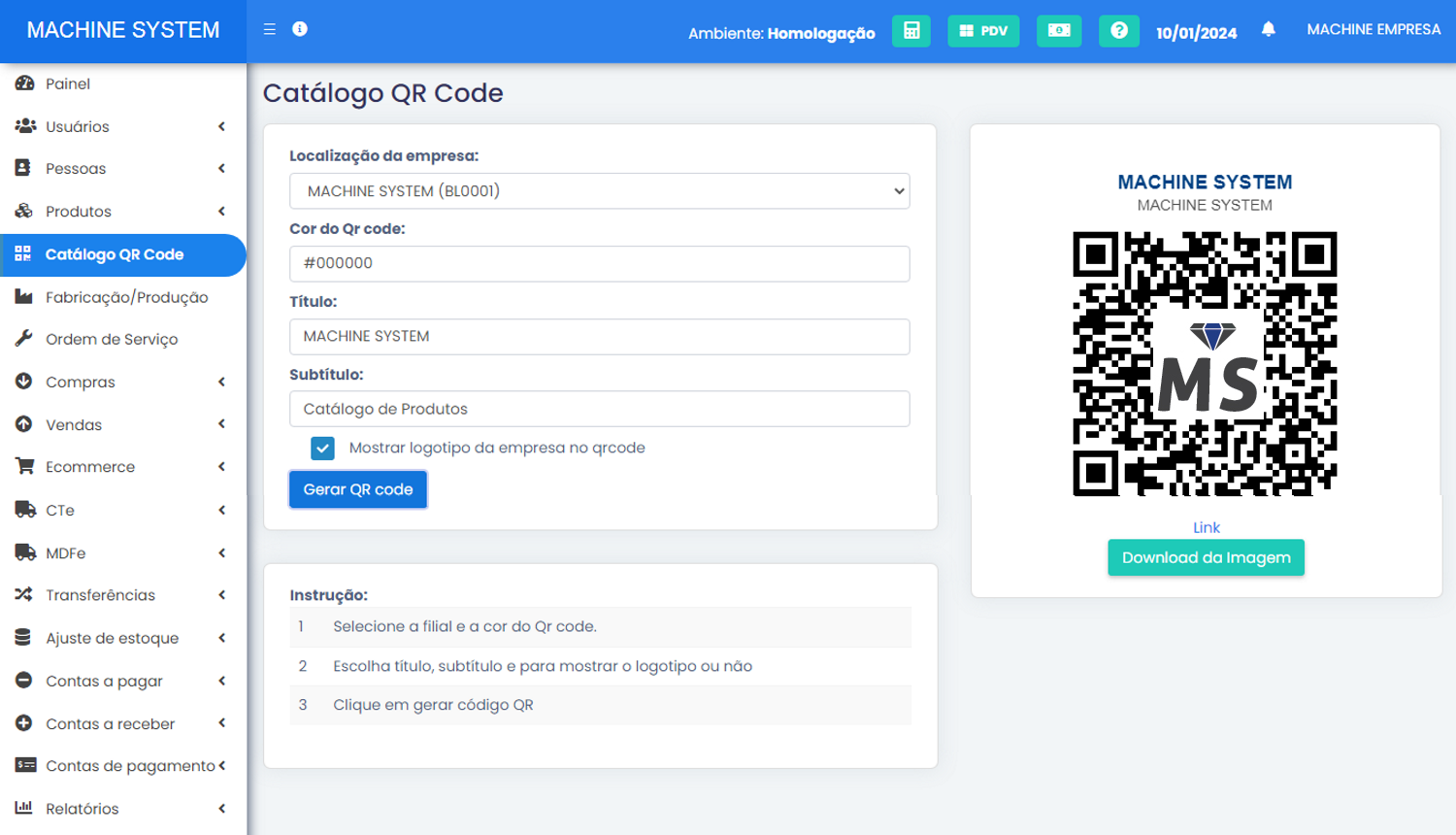
Task: Expand the MDFe submenu chevron
Action: point(222,551)
